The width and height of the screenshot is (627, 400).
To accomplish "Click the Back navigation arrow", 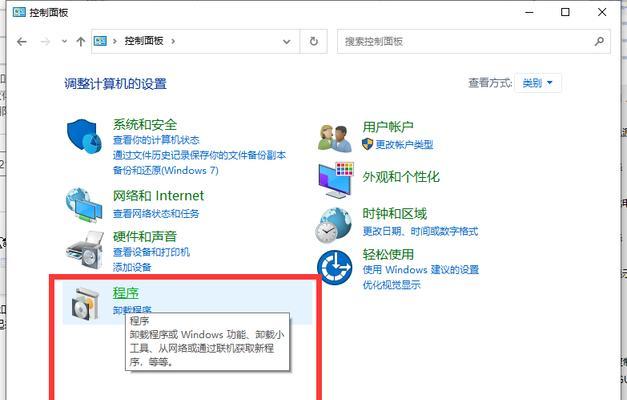I will (22, 41).
